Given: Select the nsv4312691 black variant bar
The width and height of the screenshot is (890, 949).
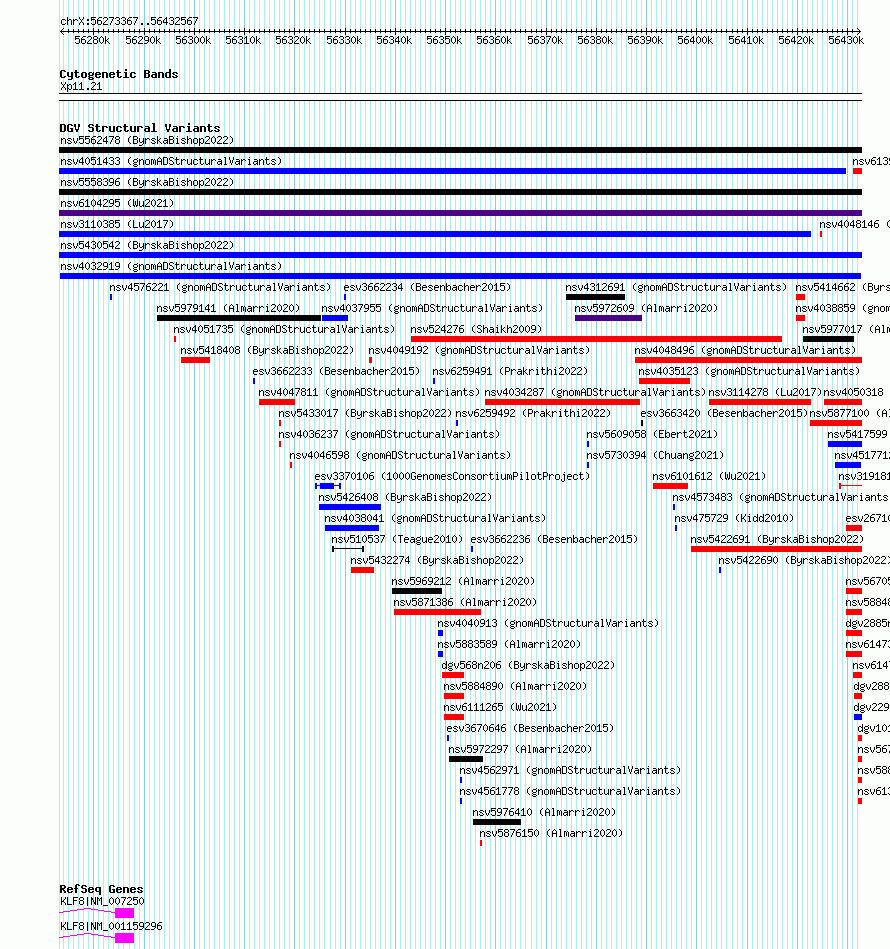Looking at the screenshot, I should (x=595, y=297).
